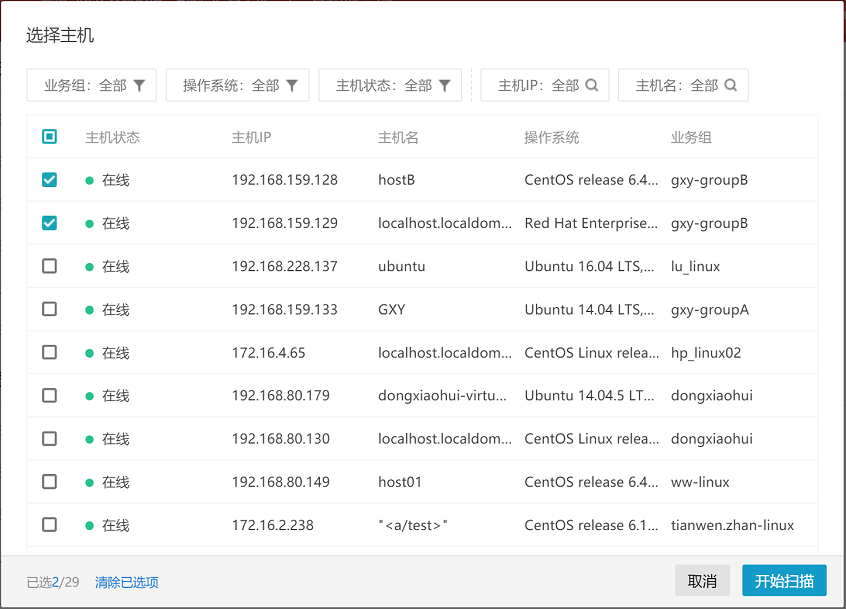Uncheck the hostB row checkbox
Viewport: 846px width, 609px height.
49,180
